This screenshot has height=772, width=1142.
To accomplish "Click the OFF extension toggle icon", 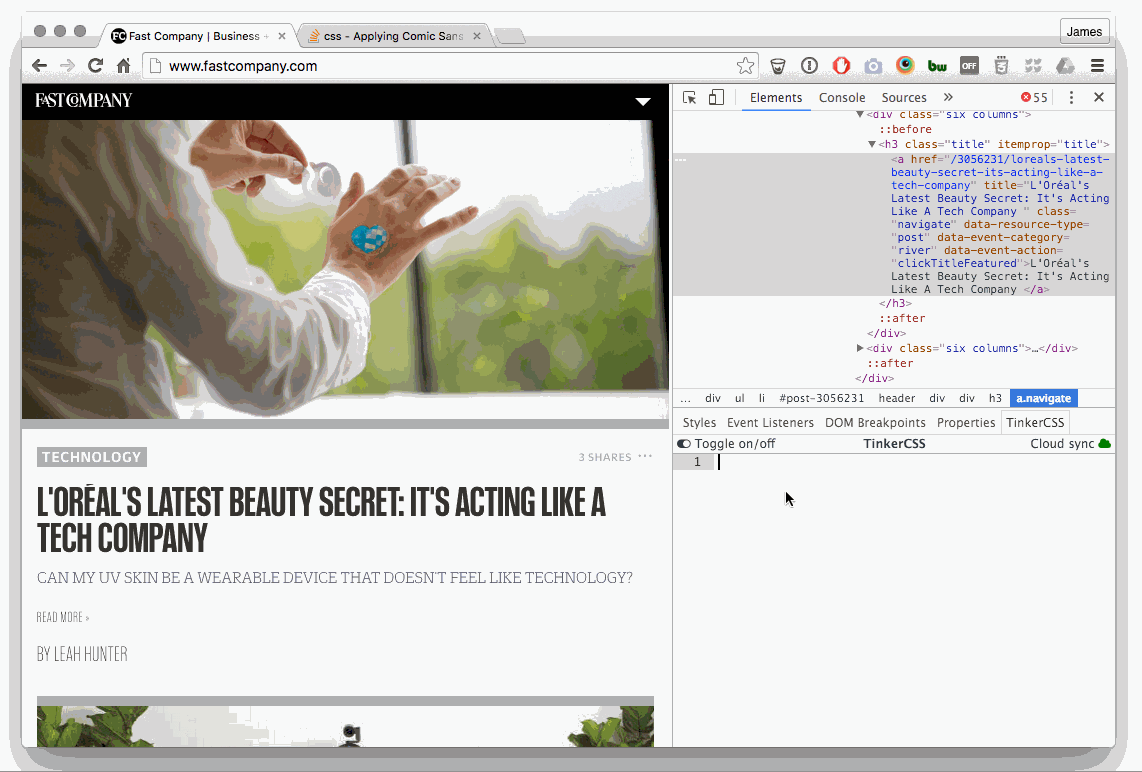I will 969,66.
